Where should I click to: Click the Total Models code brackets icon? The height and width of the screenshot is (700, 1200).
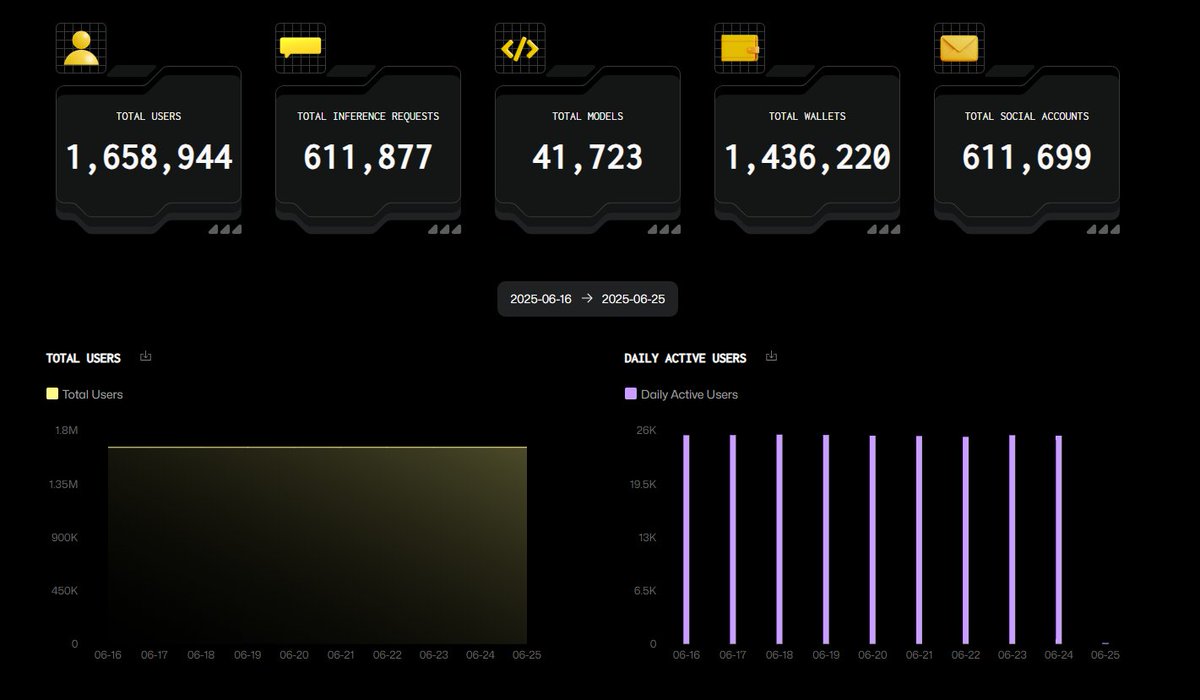pos(521,48)
